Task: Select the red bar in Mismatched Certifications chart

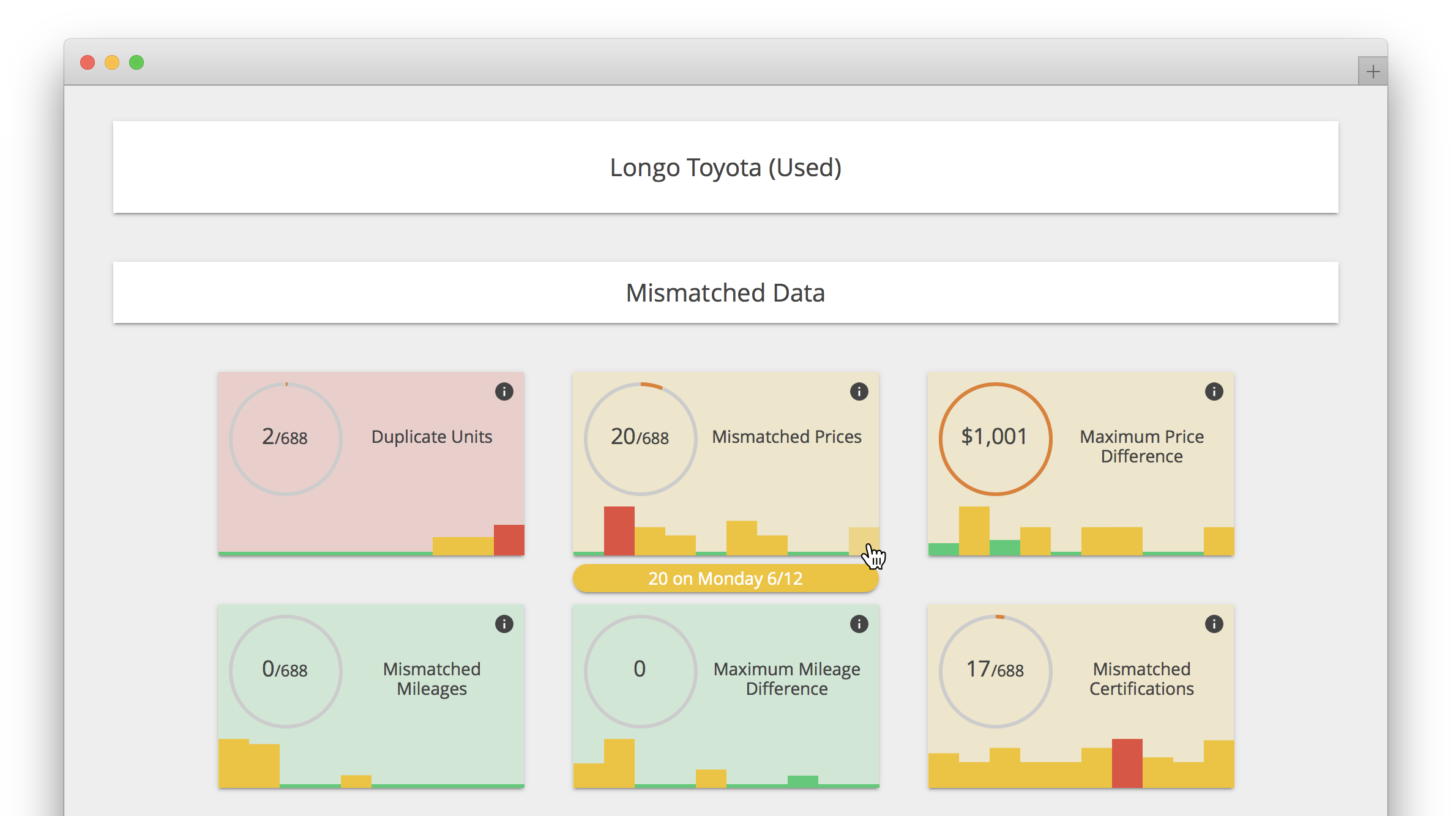Action: point(1127,763)
